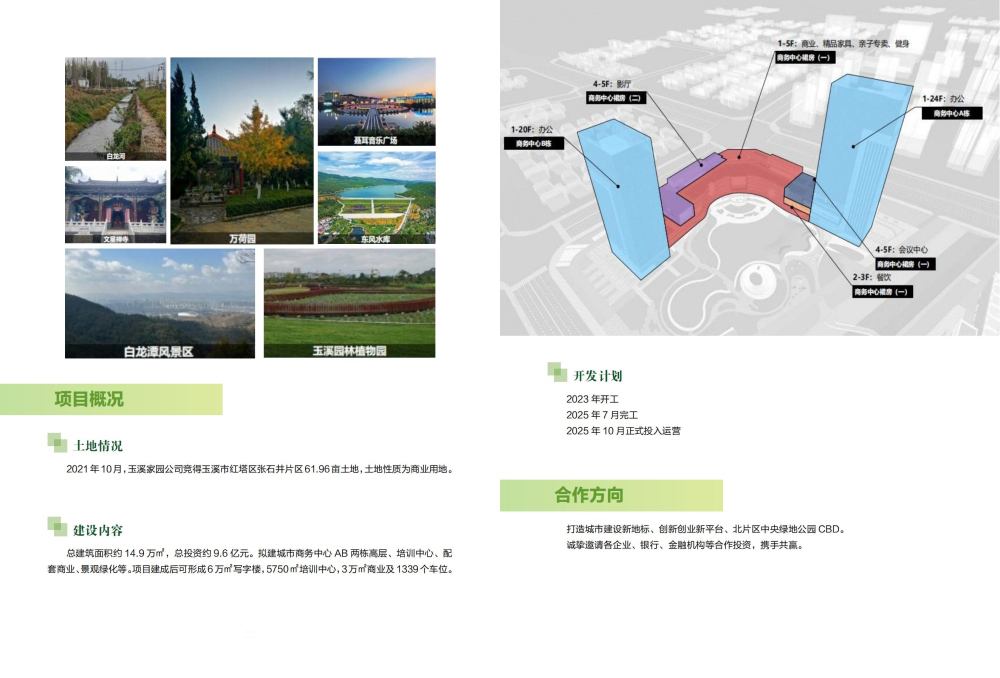1000x678 pixels.
Task: Open the 聂耳音乐广场 night photo
Action: [x=376, y=102]
